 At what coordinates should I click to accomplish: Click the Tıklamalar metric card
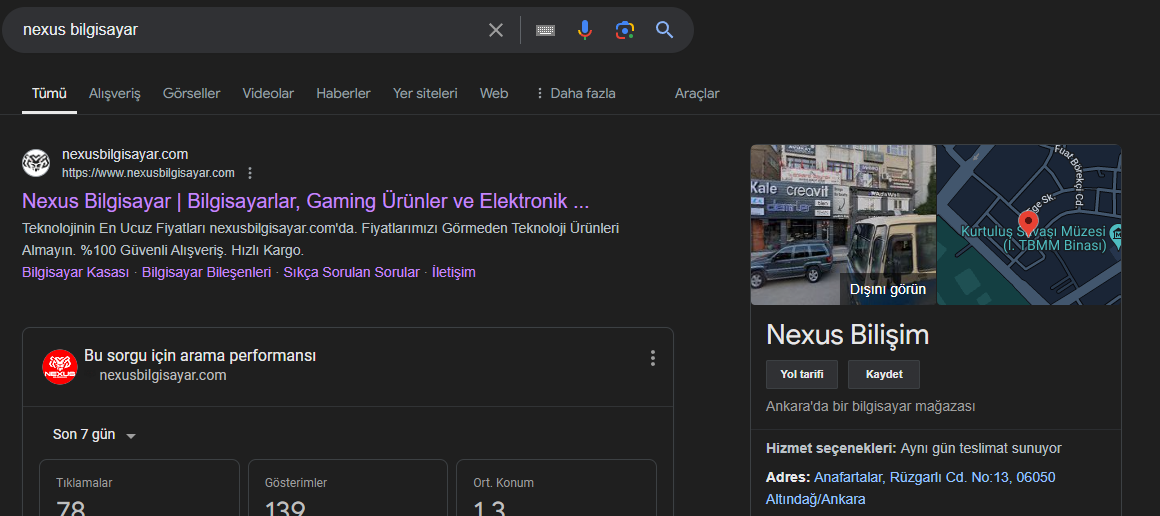coord(139,487)
